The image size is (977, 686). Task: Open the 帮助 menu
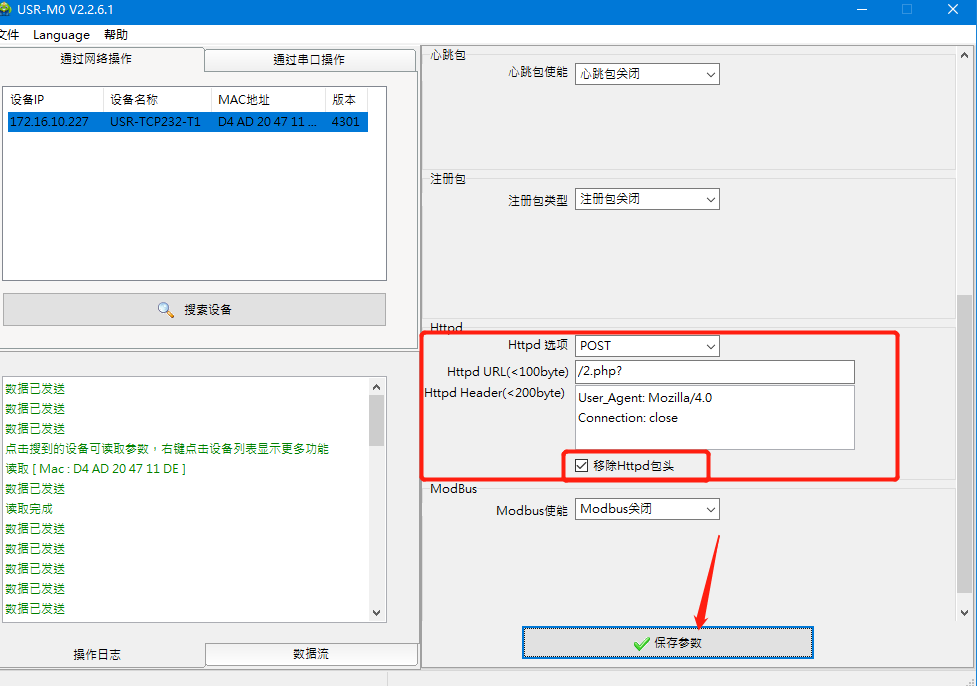tap(116, 34)
